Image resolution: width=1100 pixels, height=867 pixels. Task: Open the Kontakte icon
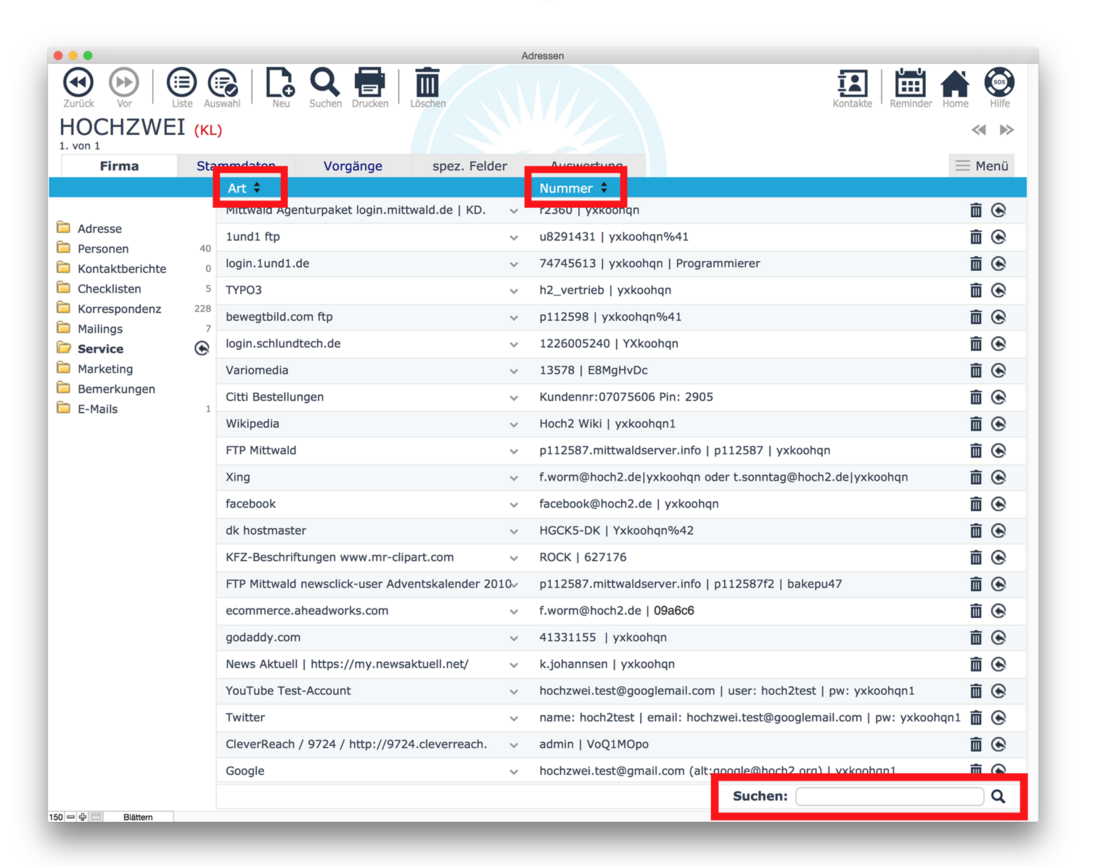point(852,84)
